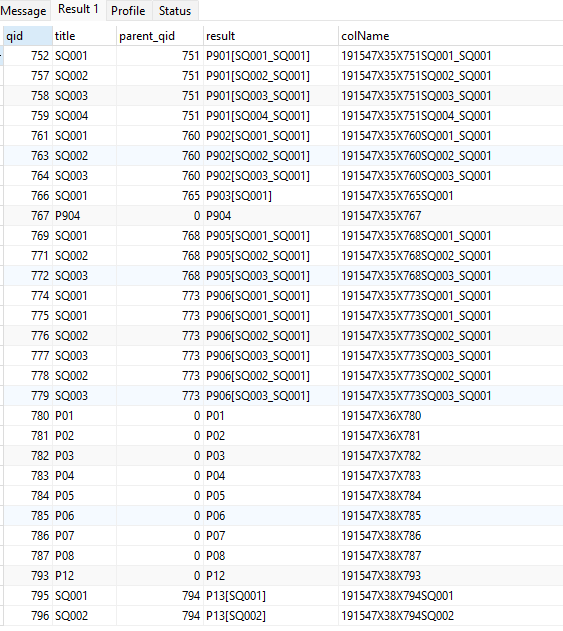Image resolution: width=563 pixels, height=631 pixels.
Task: Click colName cell 191547X37X782
Action: [x=451, y=456]
